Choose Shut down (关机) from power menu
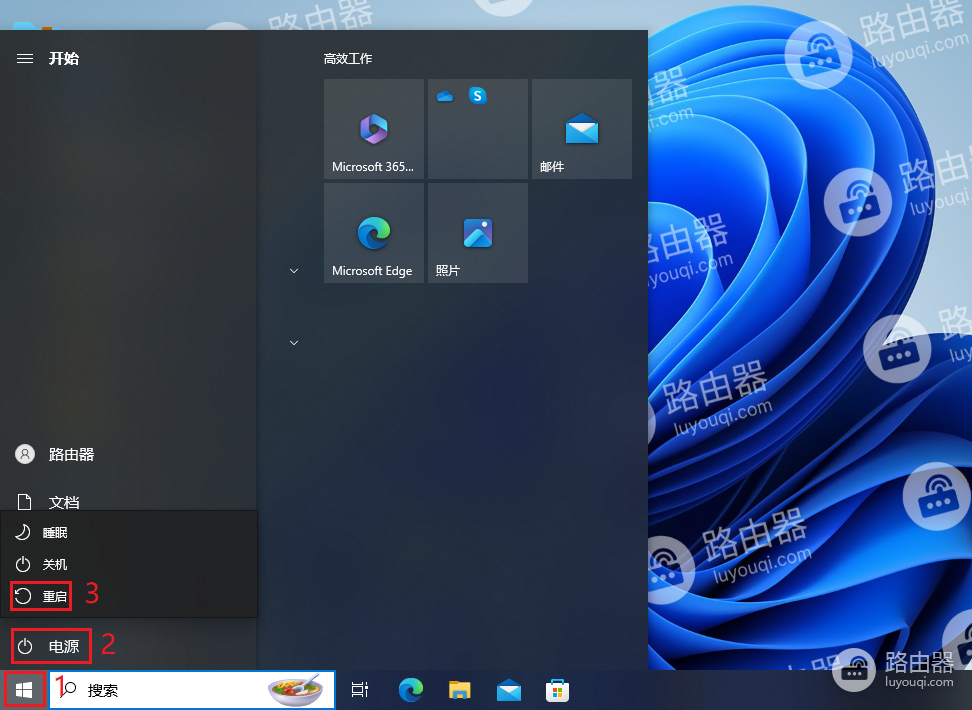Image resolution: width=972 pixels, height=710 pixels. (128, 564)
